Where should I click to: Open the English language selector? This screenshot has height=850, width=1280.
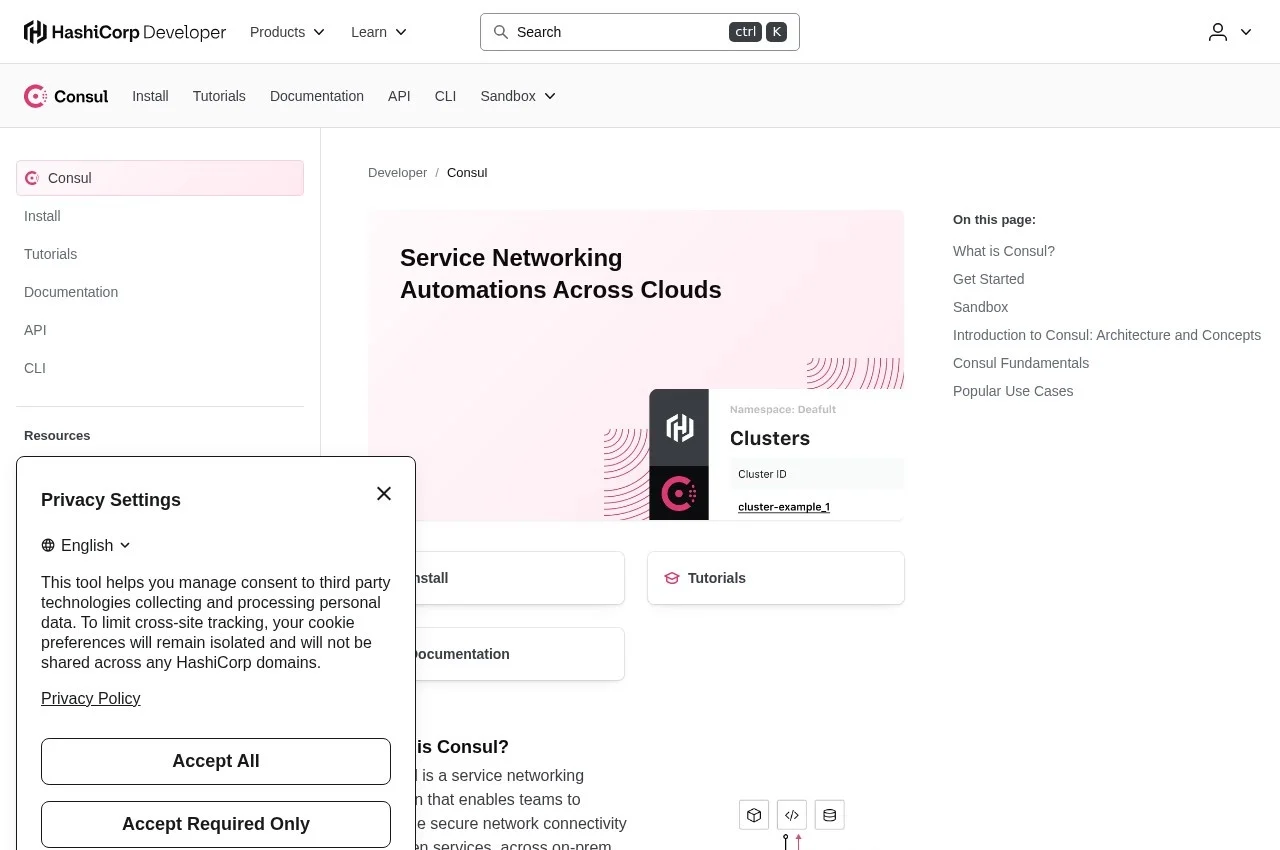pyautogui.click(x=87, y=545)
